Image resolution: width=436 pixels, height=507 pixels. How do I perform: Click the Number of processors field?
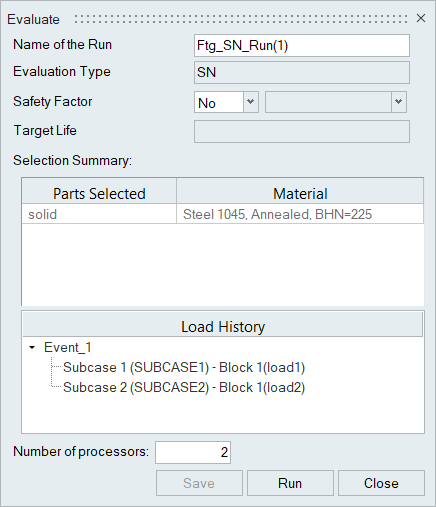[x=193, y=452]
